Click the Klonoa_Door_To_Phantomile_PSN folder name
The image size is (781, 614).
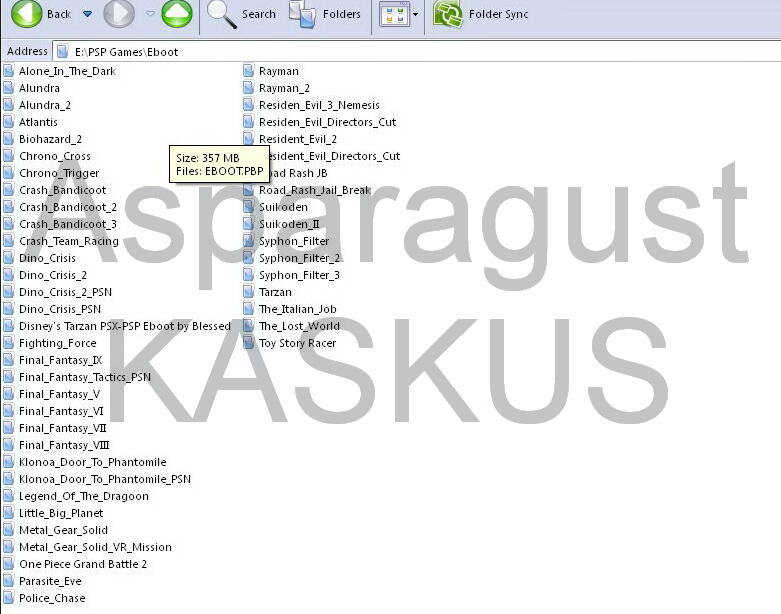(x=105, y=479)
